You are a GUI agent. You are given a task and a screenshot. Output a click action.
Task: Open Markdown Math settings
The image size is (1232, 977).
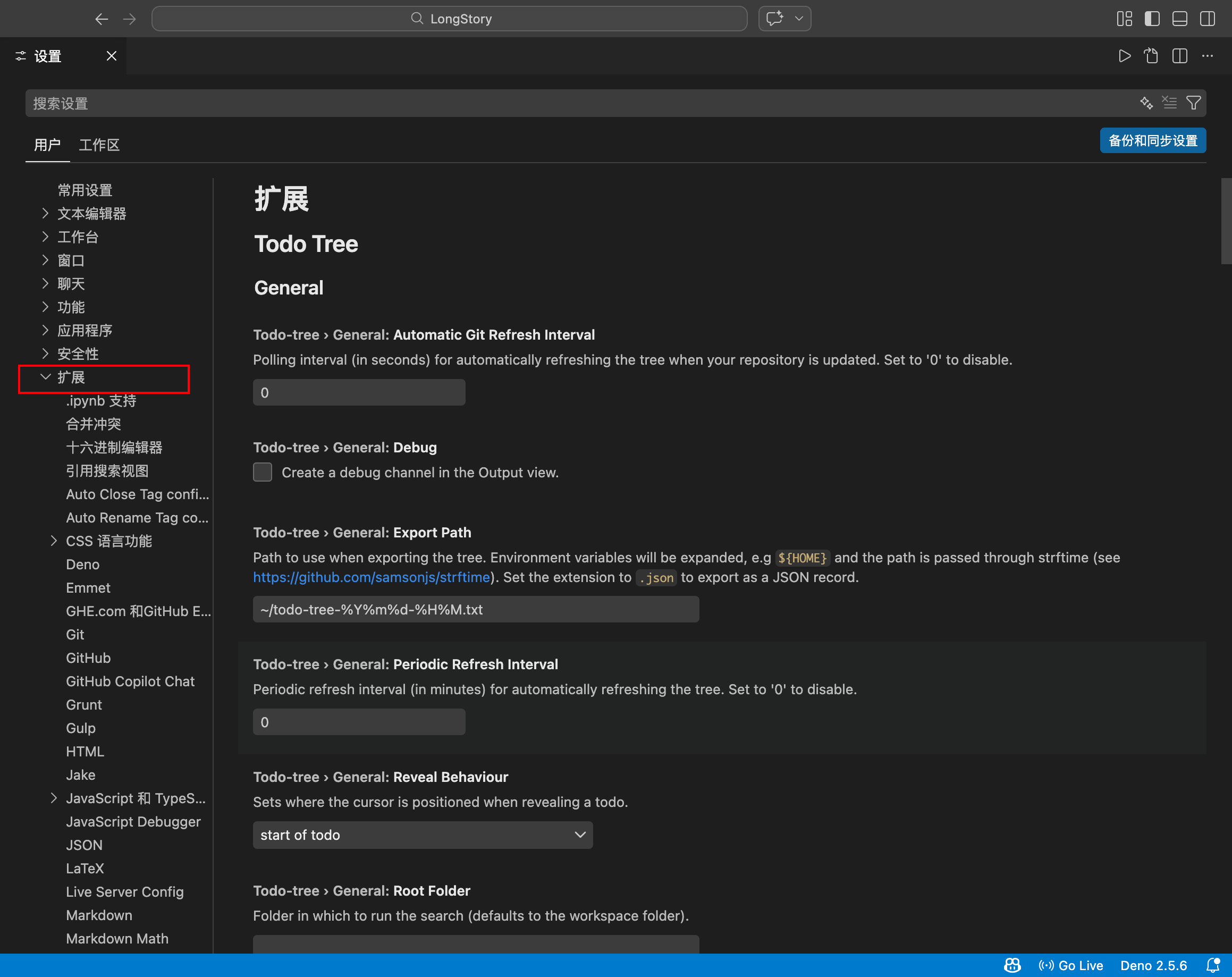coord(117,939)
